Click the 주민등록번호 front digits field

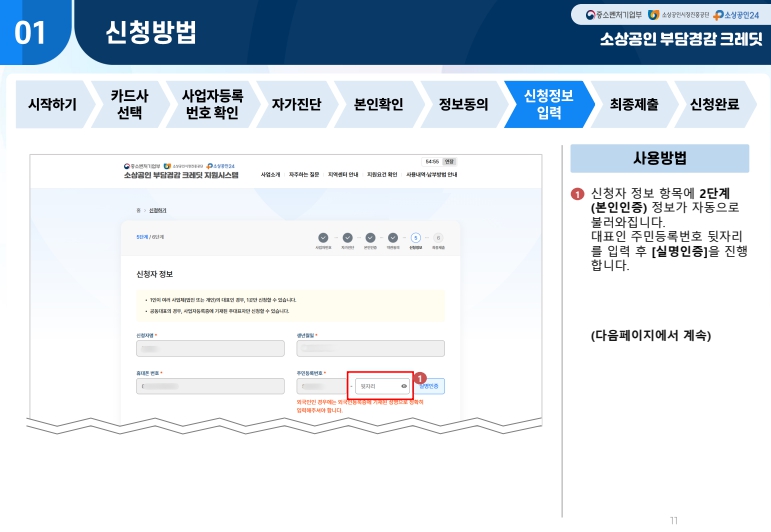coord(323,386)
